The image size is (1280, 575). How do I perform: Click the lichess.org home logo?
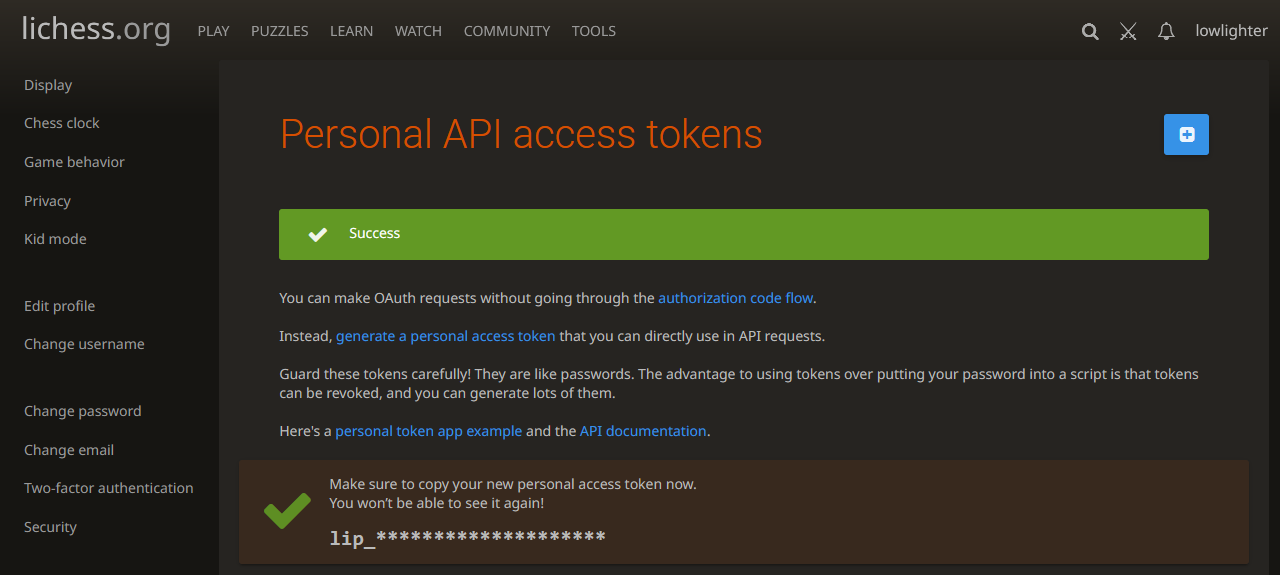pyautogui.click(x=96, y=30)
